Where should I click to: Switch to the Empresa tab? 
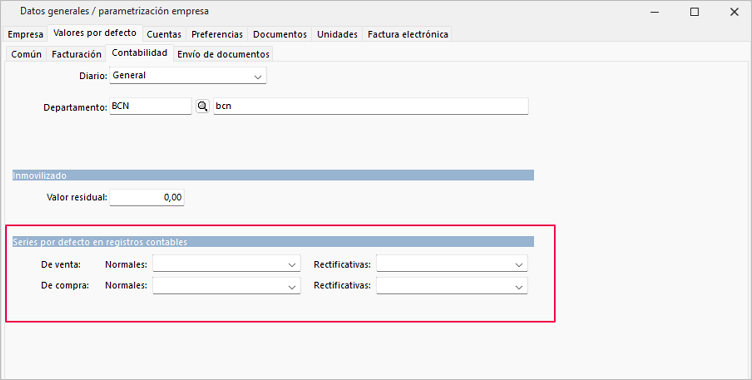pos(25,35)
